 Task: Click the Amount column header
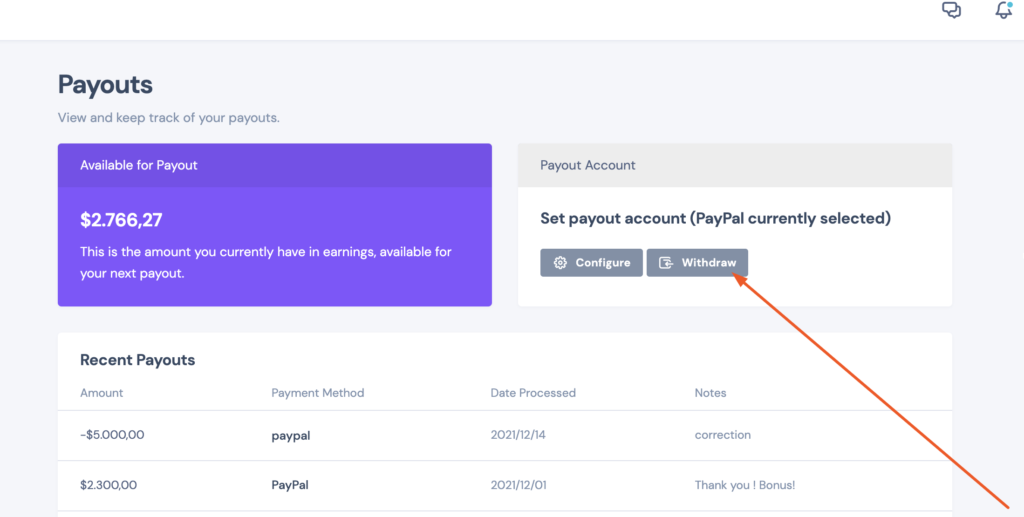coord(101,393)
